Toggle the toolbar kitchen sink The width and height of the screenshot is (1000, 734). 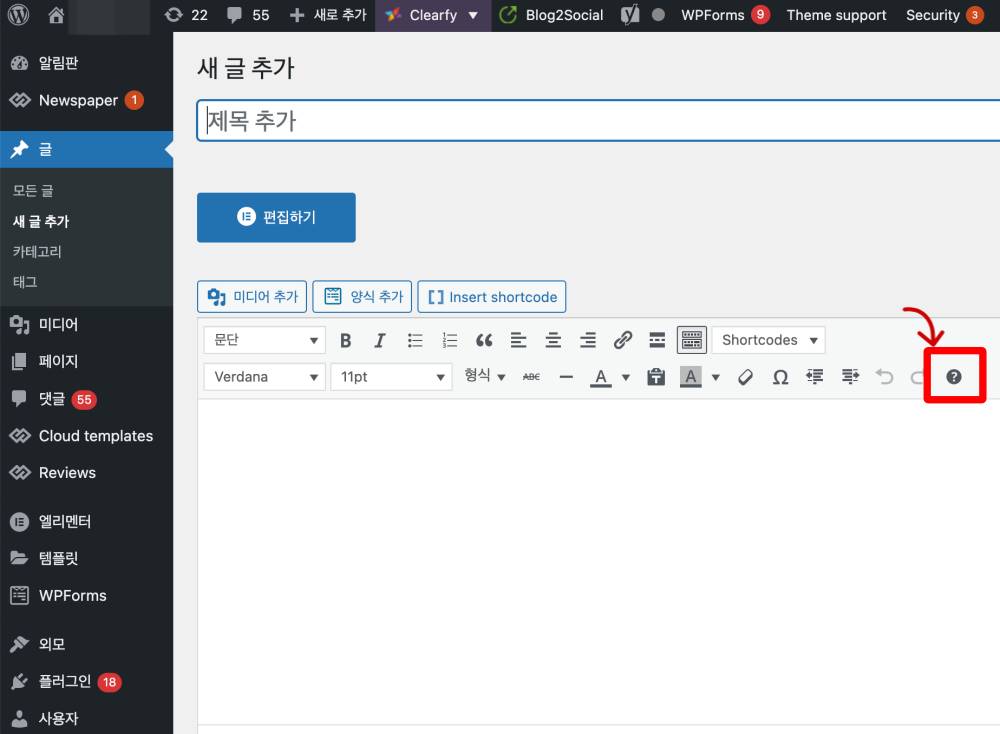coord(691,340)
